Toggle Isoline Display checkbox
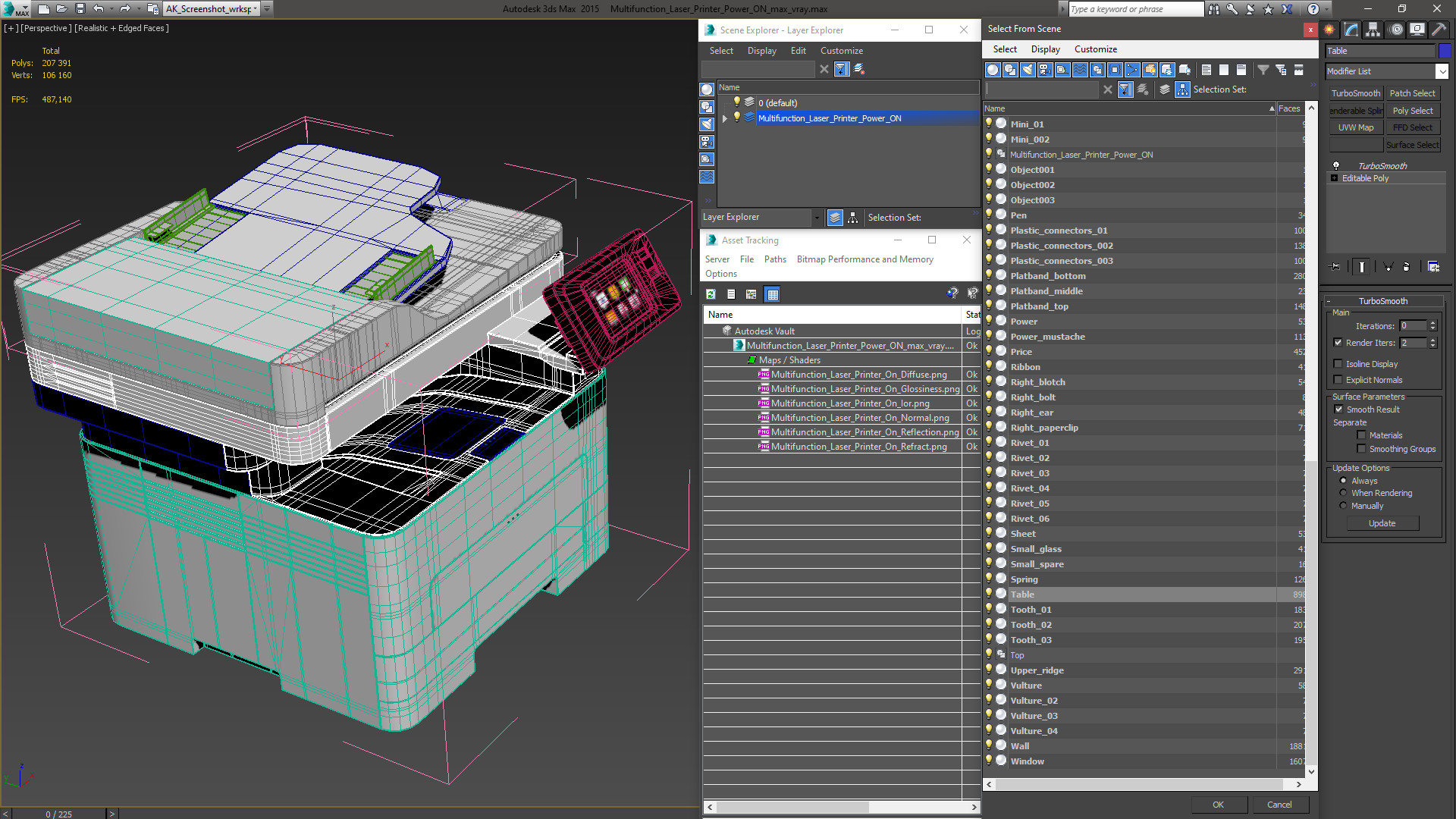Viewport: 1456px width, 819px height. click(x=1338, y=364)
